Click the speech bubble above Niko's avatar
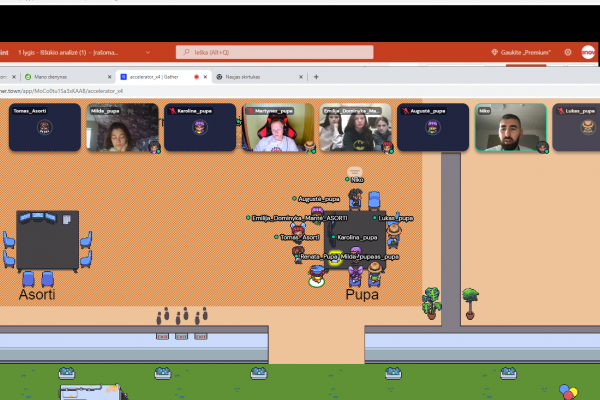The image size is (600, 400). [x=354, y=171]
